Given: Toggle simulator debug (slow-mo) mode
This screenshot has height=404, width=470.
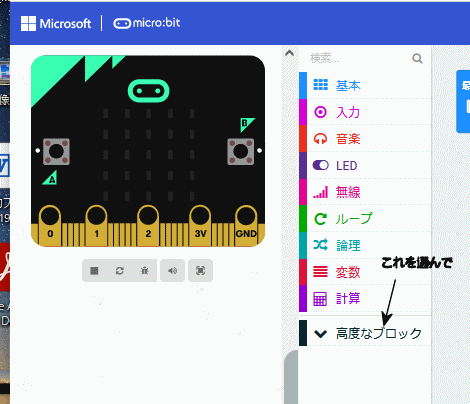Looking at the screenshot, I should coord(144,270).
